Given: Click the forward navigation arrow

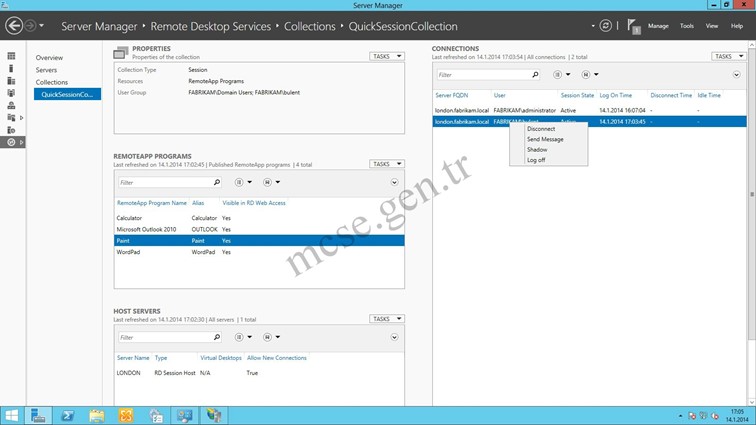Looking at the screenshot, I should [x=30, y=26].
